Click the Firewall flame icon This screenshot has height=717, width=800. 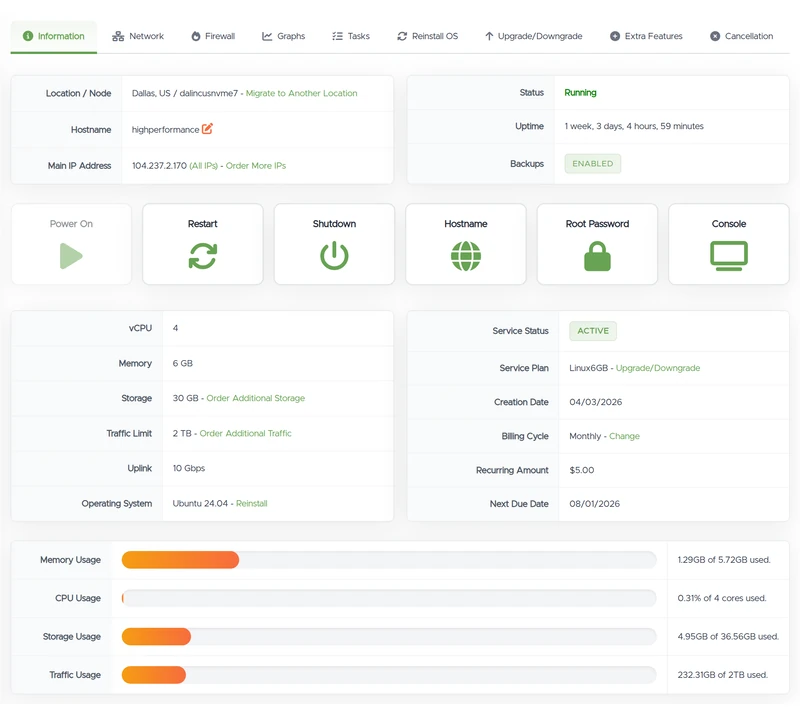pos(196,36)
